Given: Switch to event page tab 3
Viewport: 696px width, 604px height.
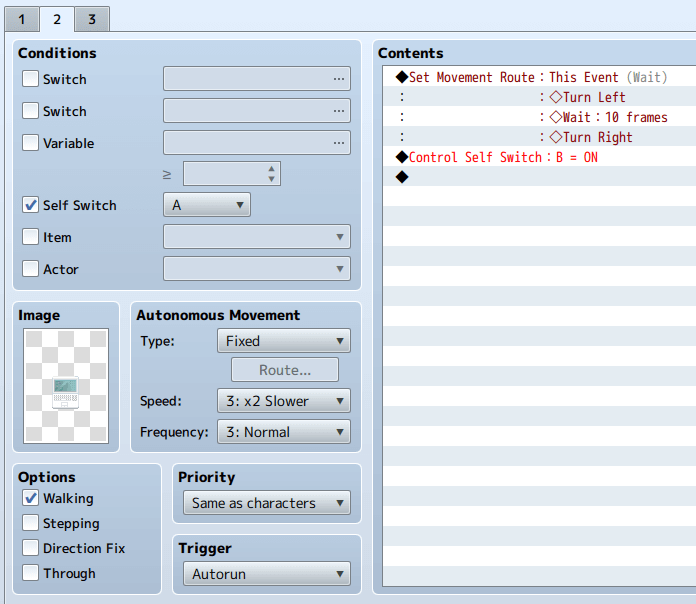Looking at the screenshot, I should 91,19.
